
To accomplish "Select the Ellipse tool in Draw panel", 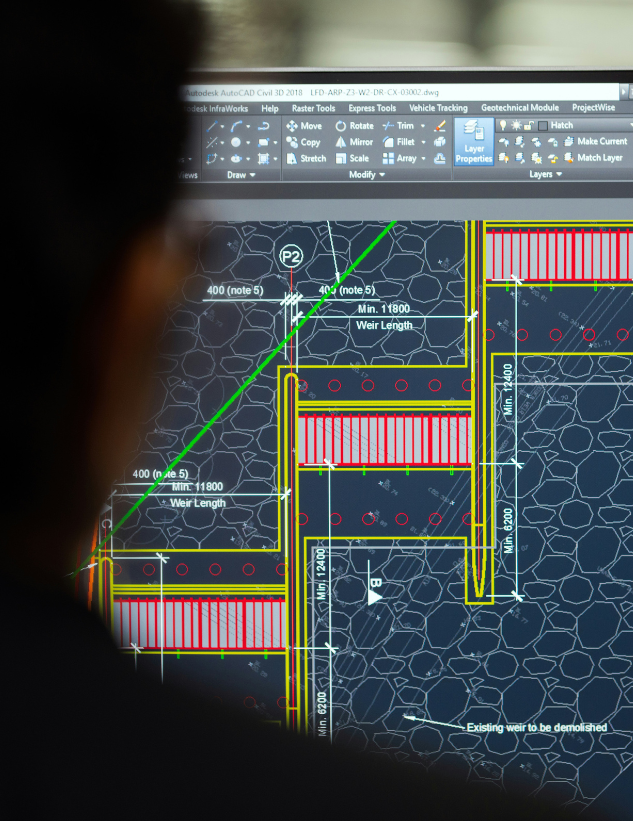I will coord(236,159).
